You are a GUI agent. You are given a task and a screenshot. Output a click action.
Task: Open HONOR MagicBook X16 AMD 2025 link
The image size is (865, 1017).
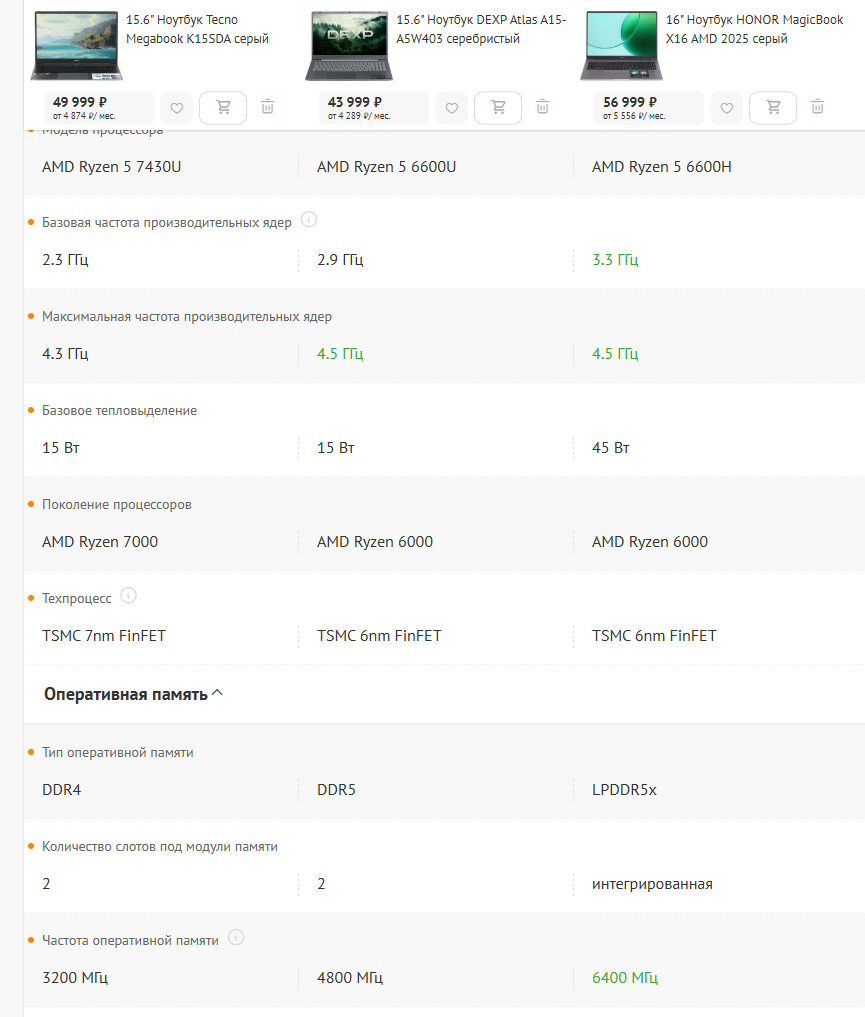[754, 29]
